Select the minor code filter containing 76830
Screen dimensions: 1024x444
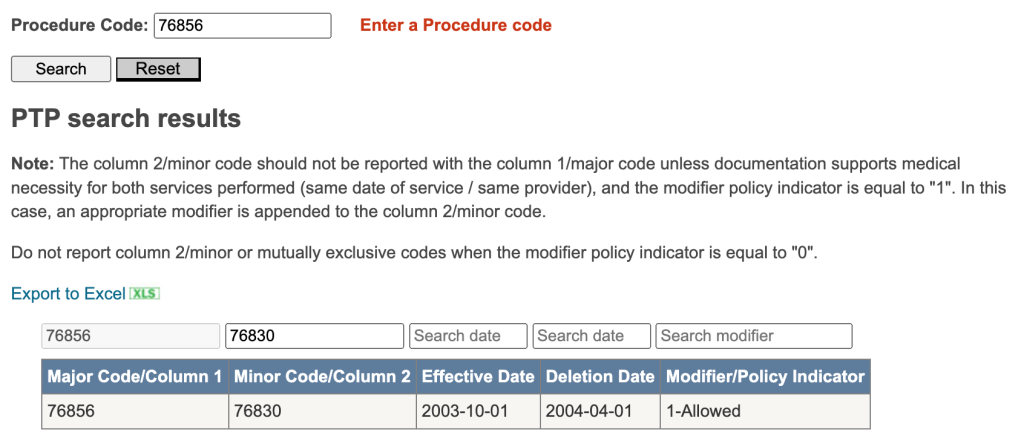coord(314,336)
